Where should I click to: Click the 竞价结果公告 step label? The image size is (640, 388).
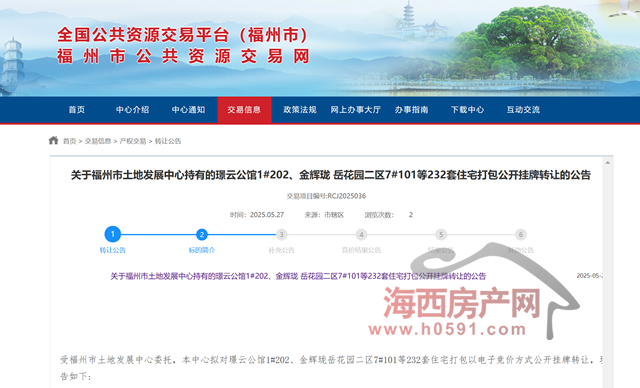361,250
